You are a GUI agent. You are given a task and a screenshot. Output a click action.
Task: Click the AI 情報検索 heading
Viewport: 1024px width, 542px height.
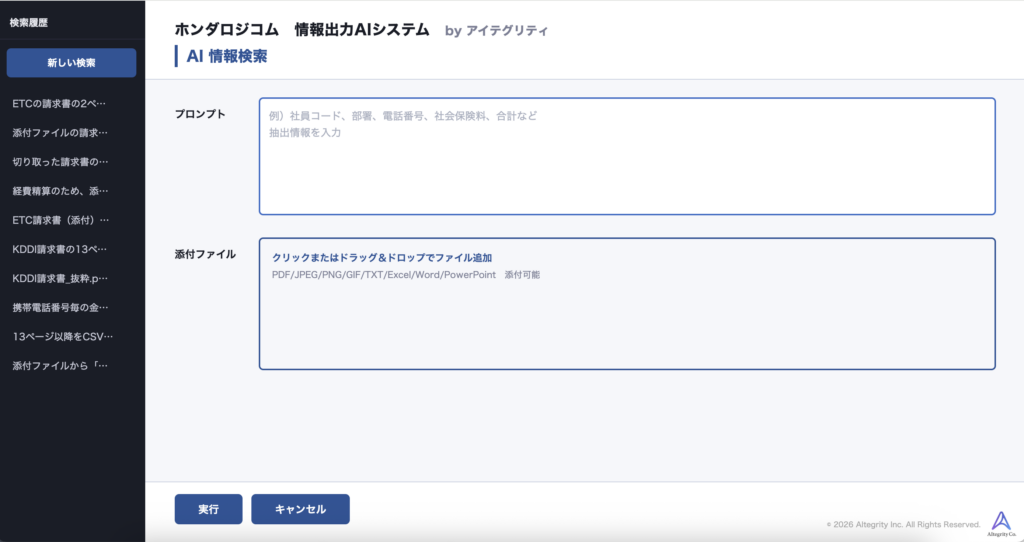227,56
